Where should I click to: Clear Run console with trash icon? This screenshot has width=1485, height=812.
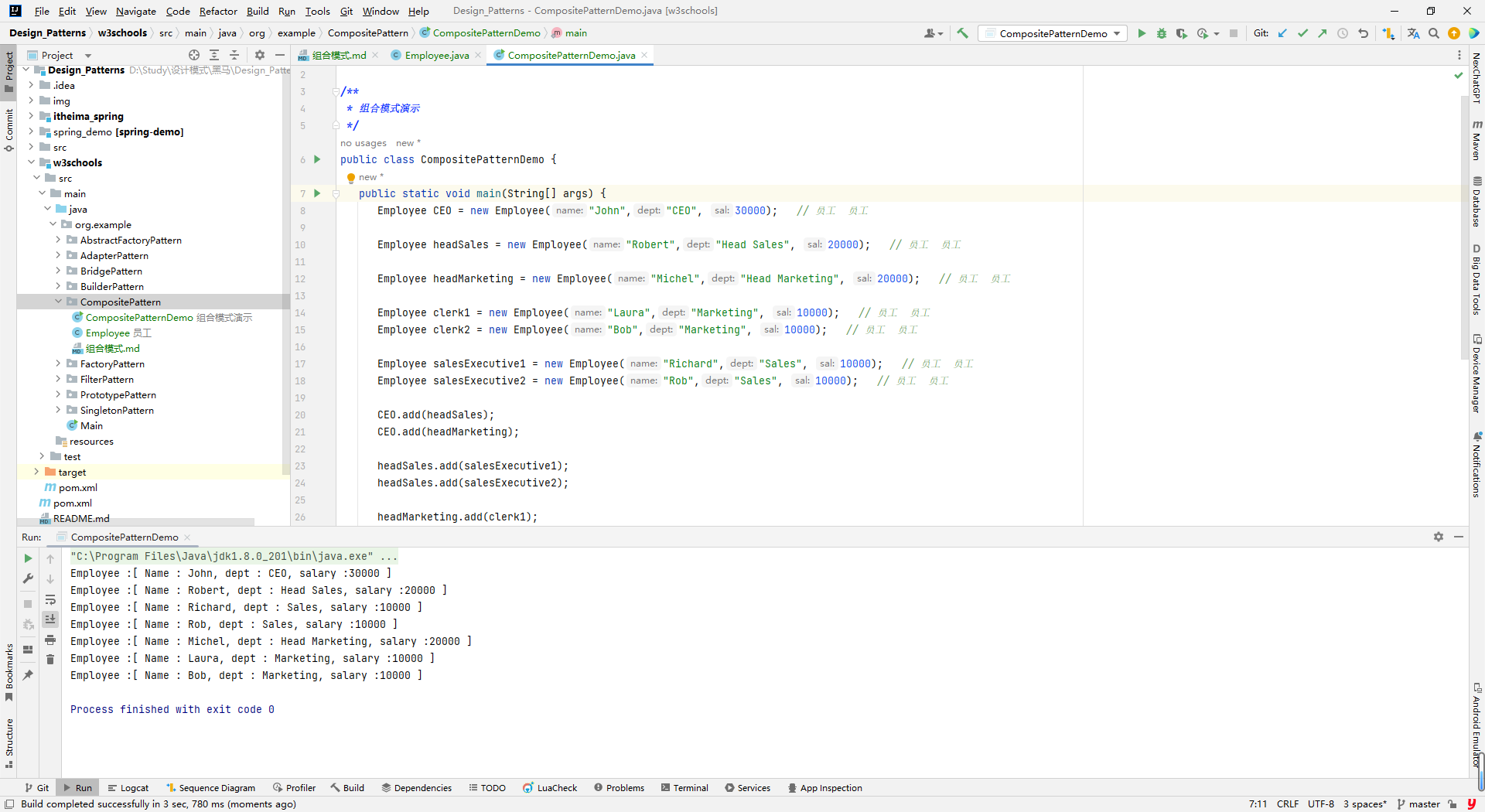50,660
